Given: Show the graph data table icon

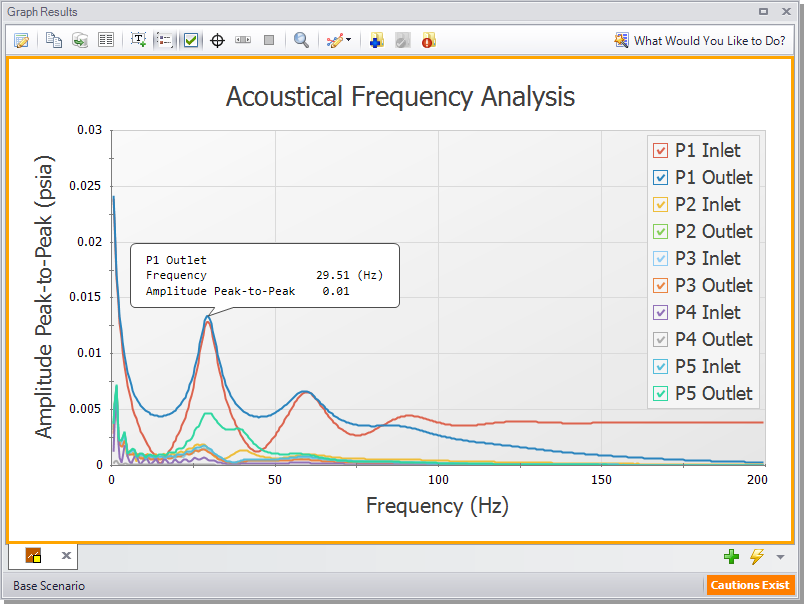Looking at the screenshot, I should click(x=106, y=40).
